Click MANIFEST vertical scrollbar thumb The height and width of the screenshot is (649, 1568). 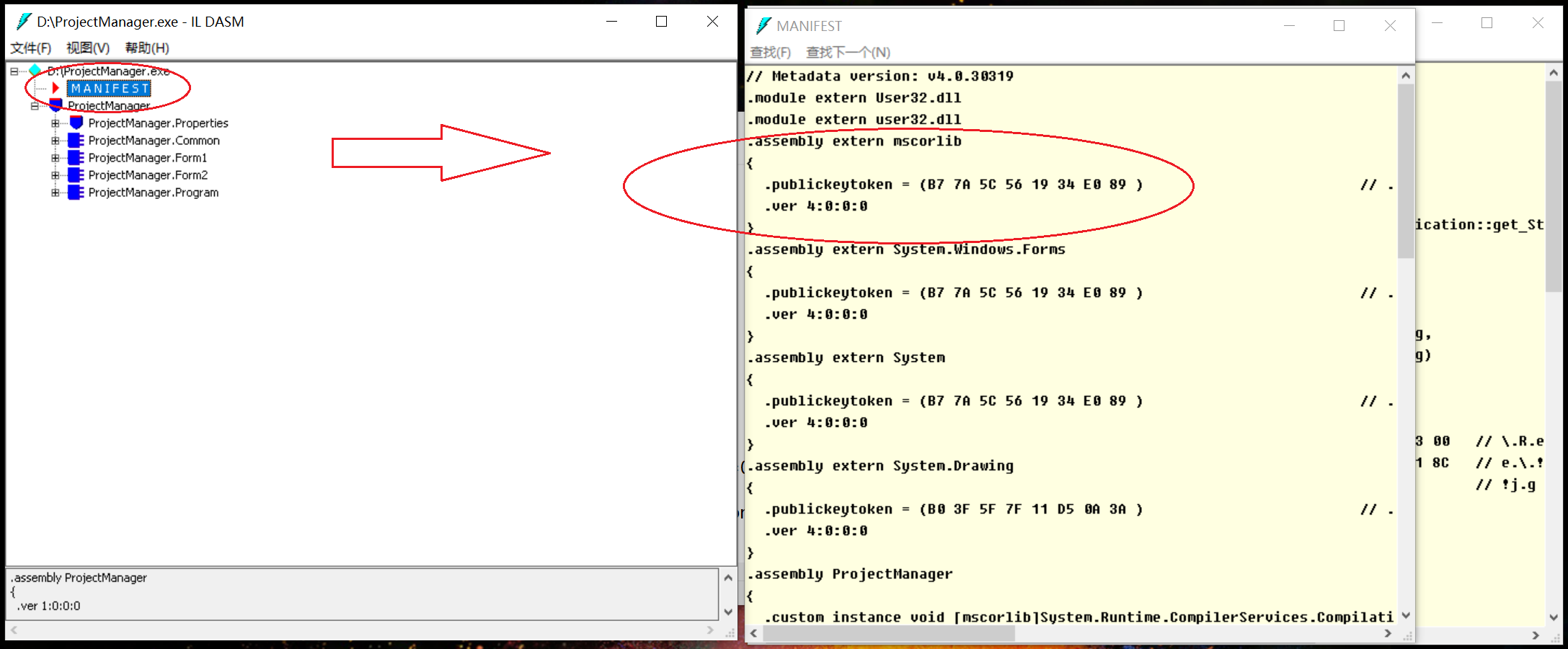point(1406,171)
